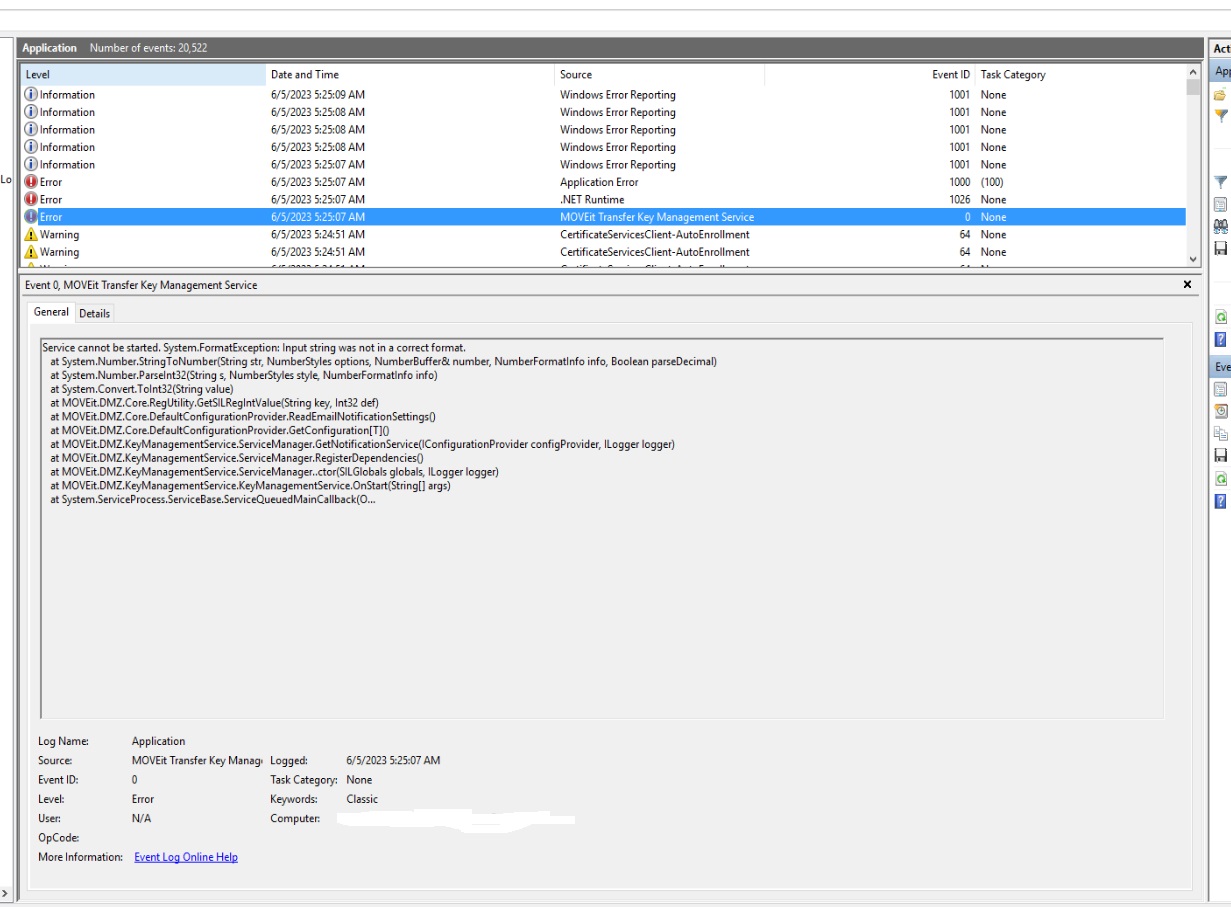This screenshot has width=1231, height=907.
Task: Click the "Event 0, MOVEit Transfer Key Management Service" header
Action: tap(140, 285)
